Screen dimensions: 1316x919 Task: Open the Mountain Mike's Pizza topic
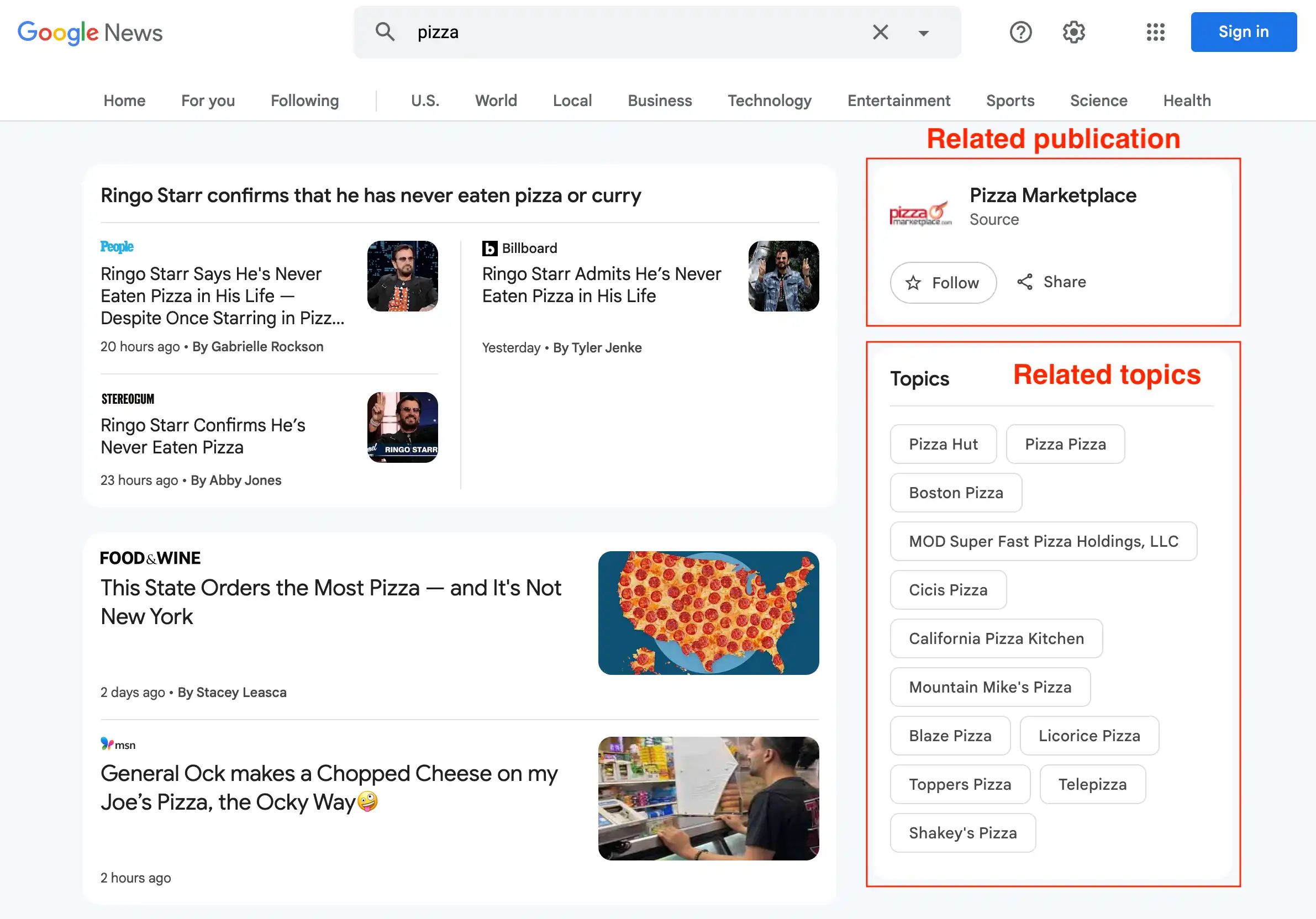pyautogui.click(x=990, y=688)
